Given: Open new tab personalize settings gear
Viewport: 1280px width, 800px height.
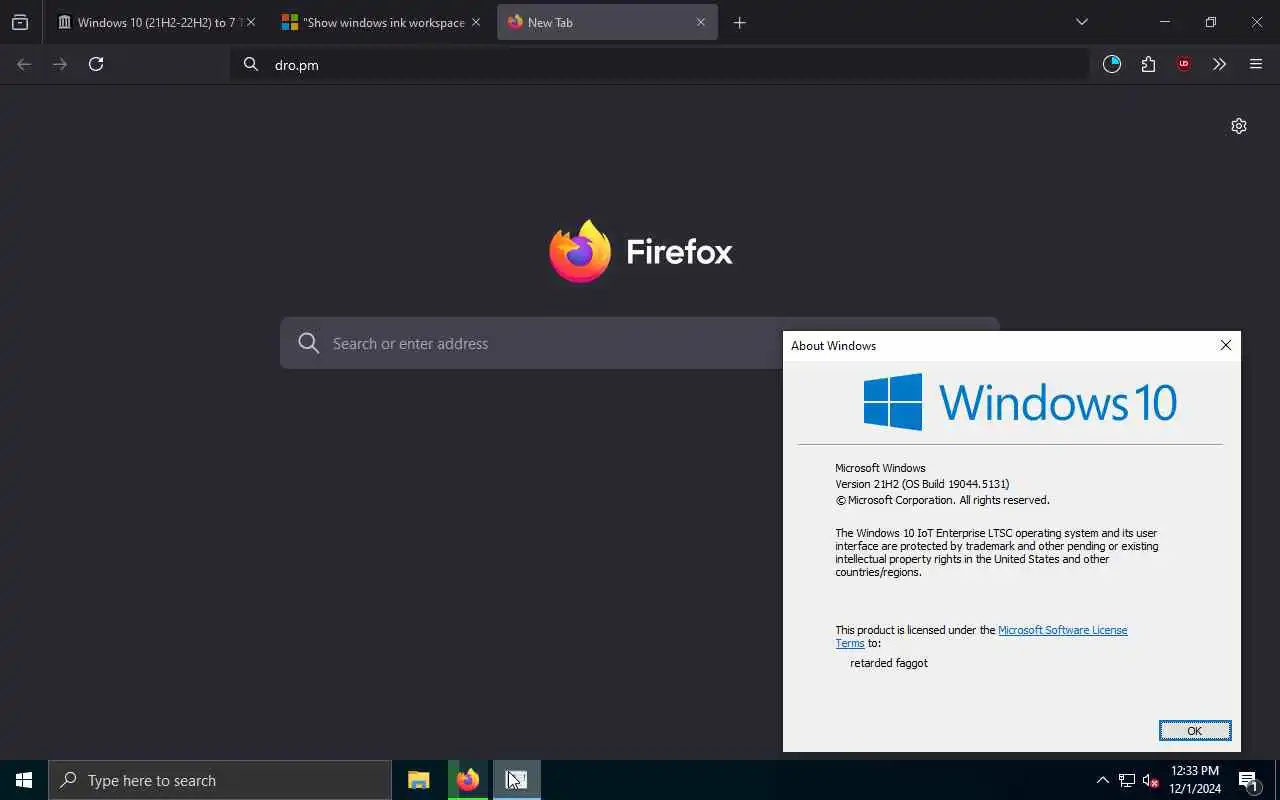Looking at the screenshot, I should pyautogui.click(x=1239, y=126).
